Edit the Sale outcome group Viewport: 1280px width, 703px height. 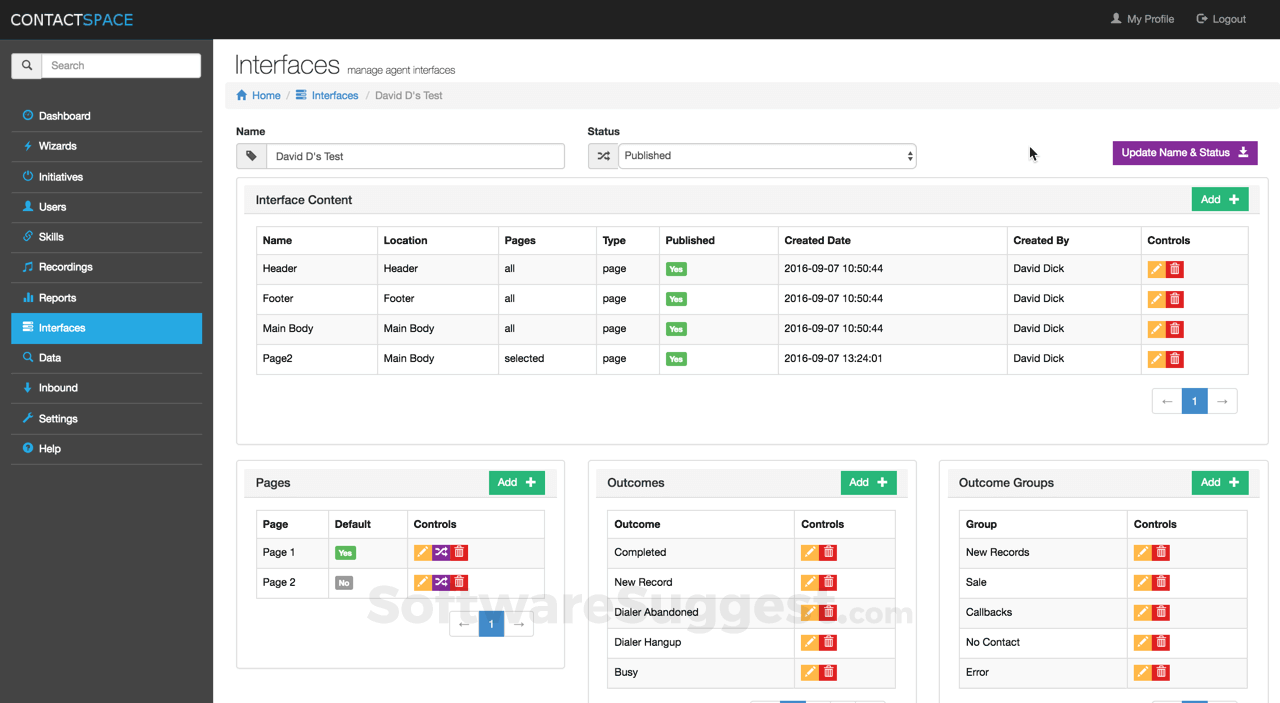[1142, 582]
